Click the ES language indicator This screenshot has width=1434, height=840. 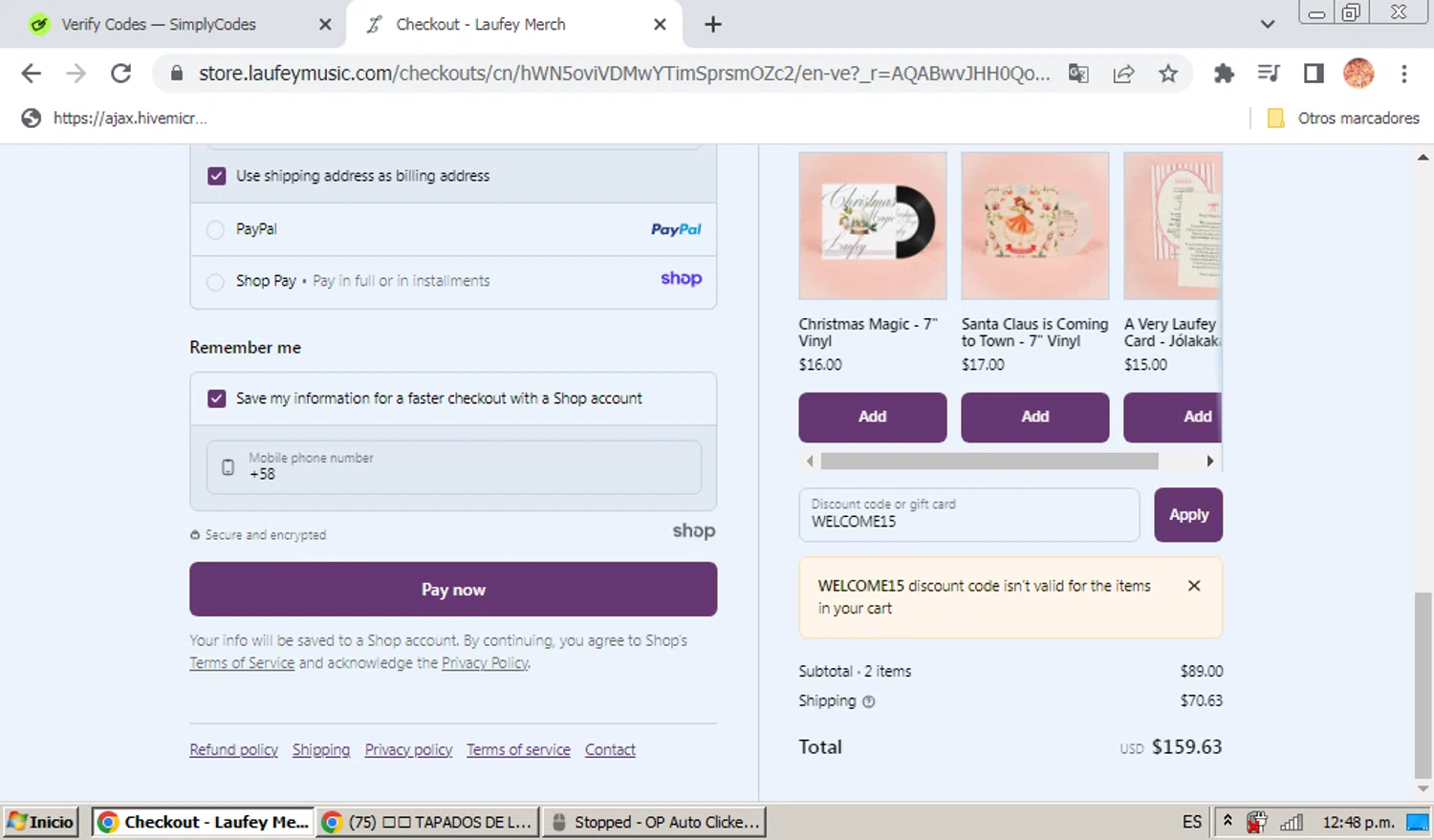point(1192,822)
